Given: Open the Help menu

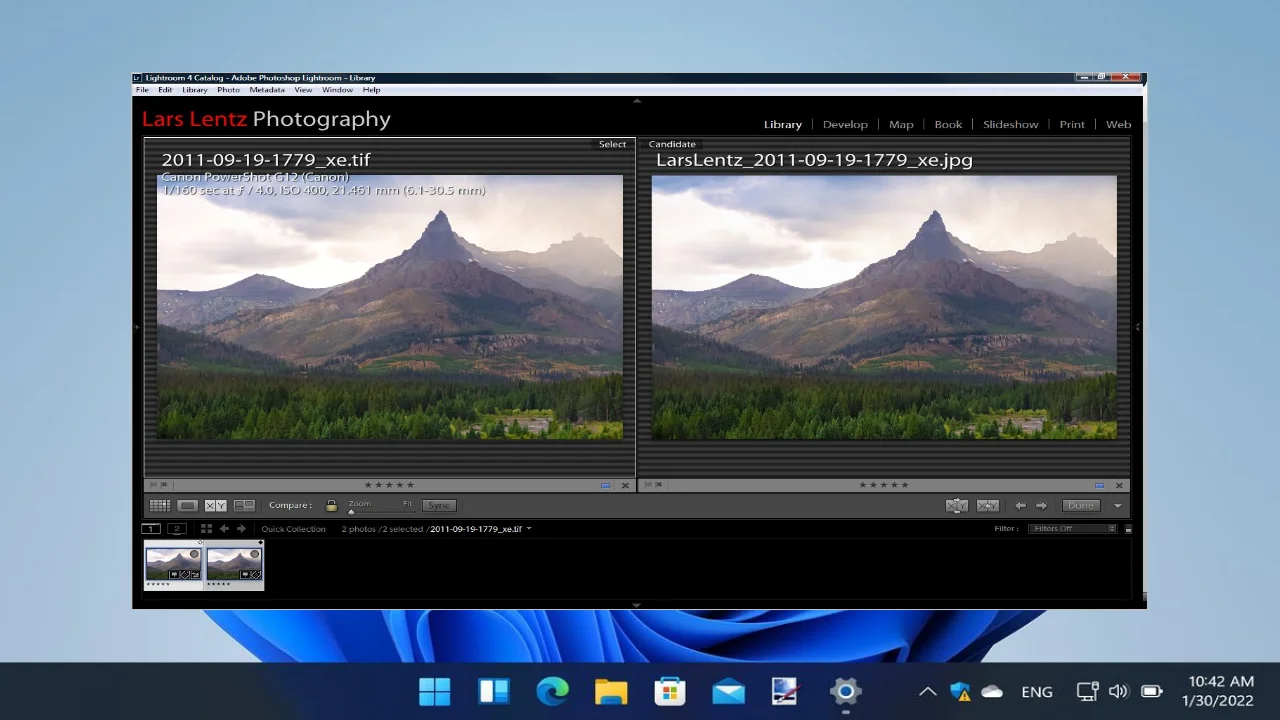Looking at the screenshot, I should point(371,90).
